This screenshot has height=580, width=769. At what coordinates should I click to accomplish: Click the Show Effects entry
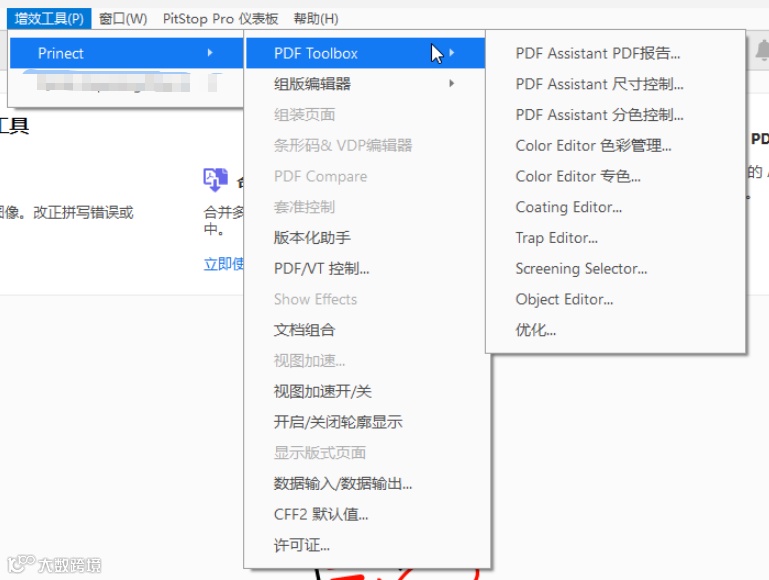[x=365, y=299]
